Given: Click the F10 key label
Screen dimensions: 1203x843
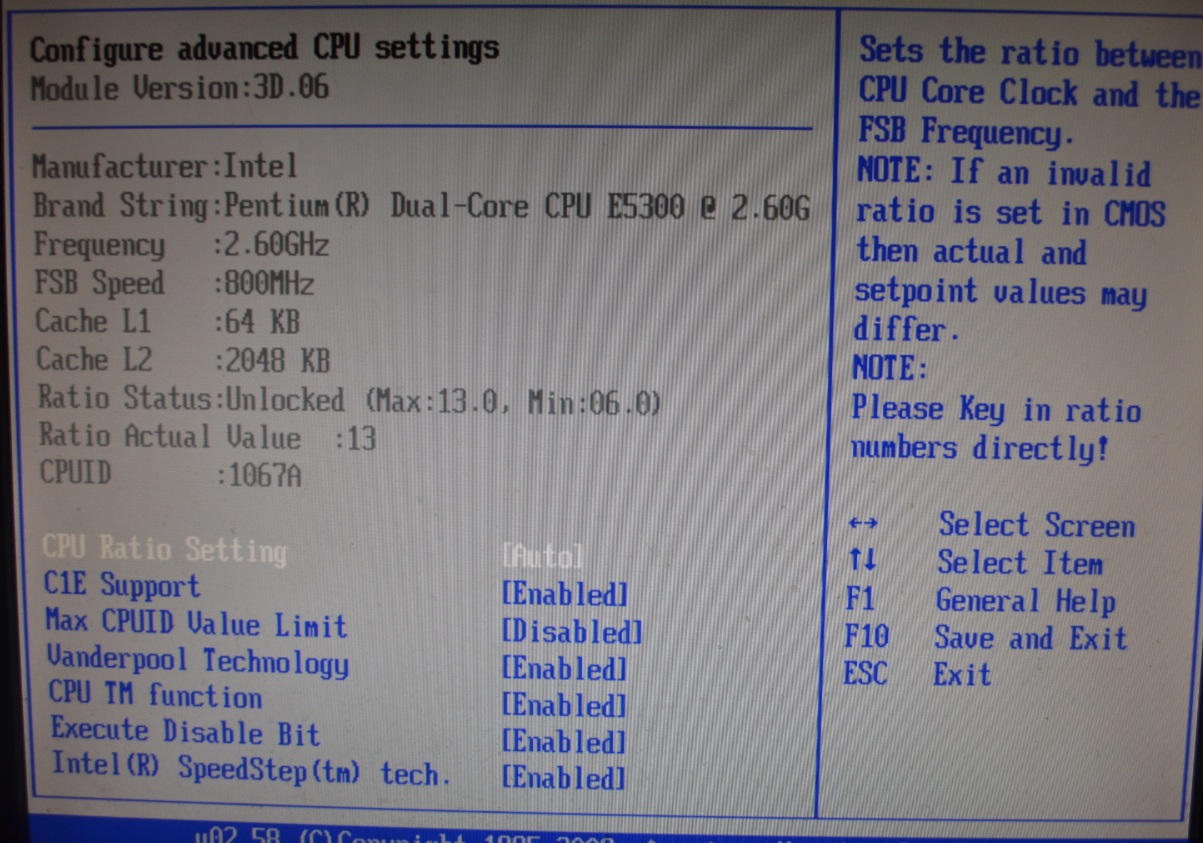Looking at the screenshot, I should [866, 636].
